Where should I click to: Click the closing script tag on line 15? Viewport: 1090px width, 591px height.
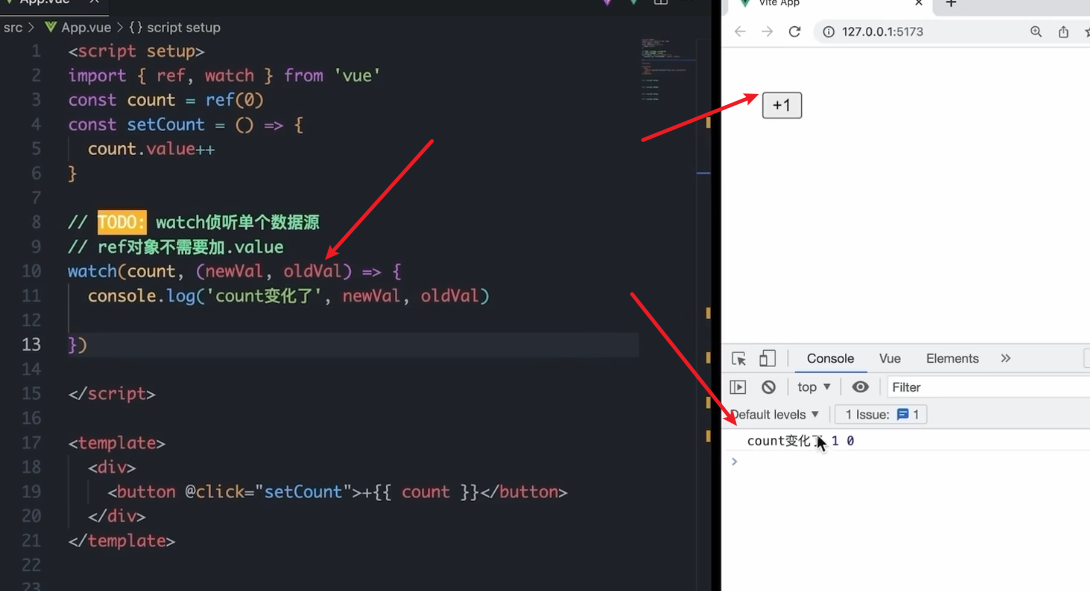(x=111, y=394)
